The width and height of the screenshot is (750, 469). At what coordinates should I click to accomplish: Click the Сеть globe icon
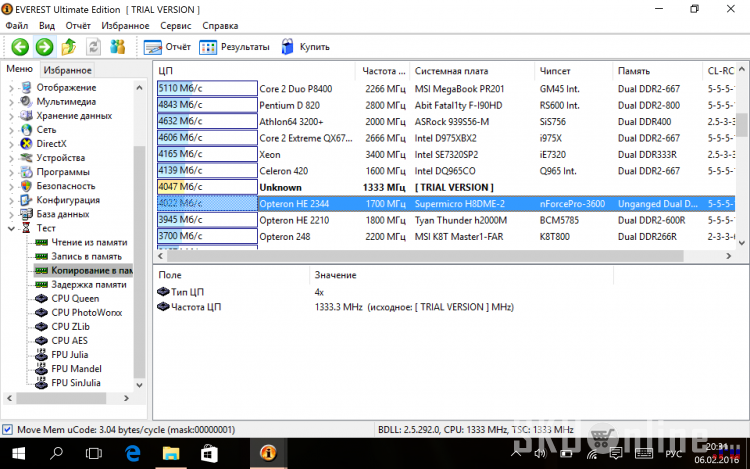pos(26,130)
